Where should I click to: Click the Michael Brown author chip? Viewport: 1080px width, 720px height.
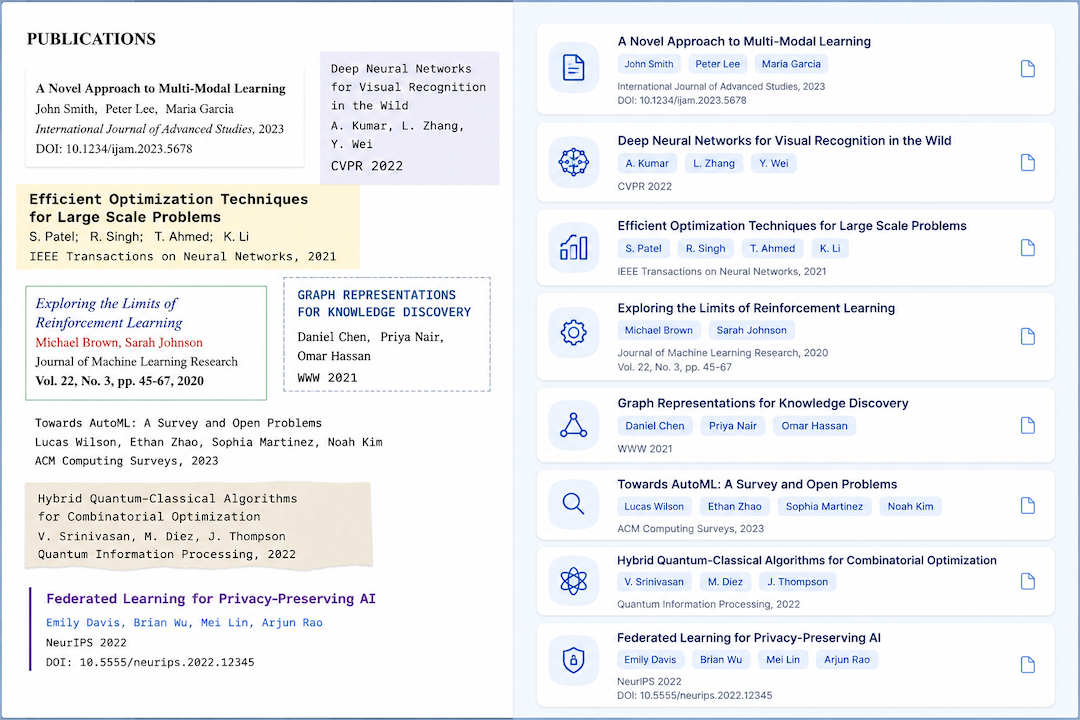pos(658,330)
